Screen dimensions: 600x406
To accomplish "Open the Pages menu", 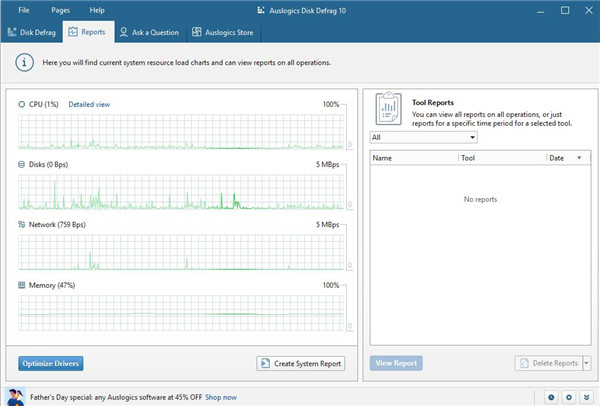I will click(x=60, y=9).
